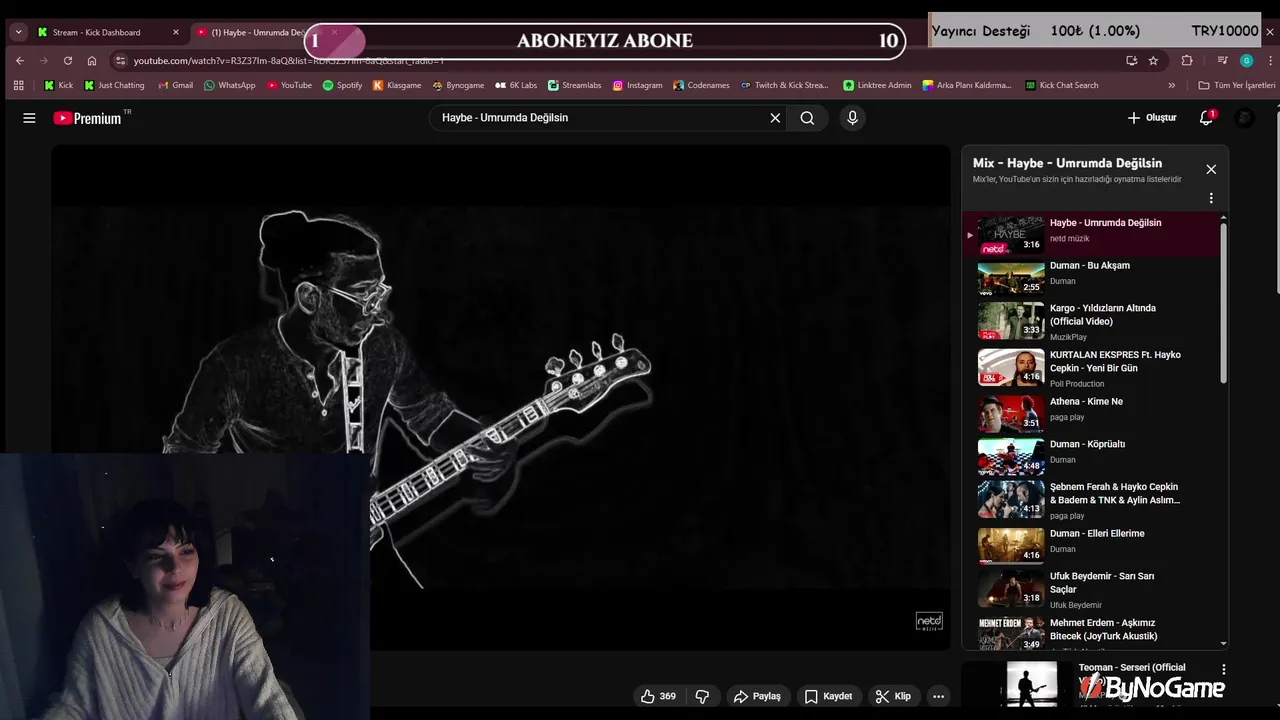Install app icon in address bar
This screenshot has width=1280, height=720.
1131,60
